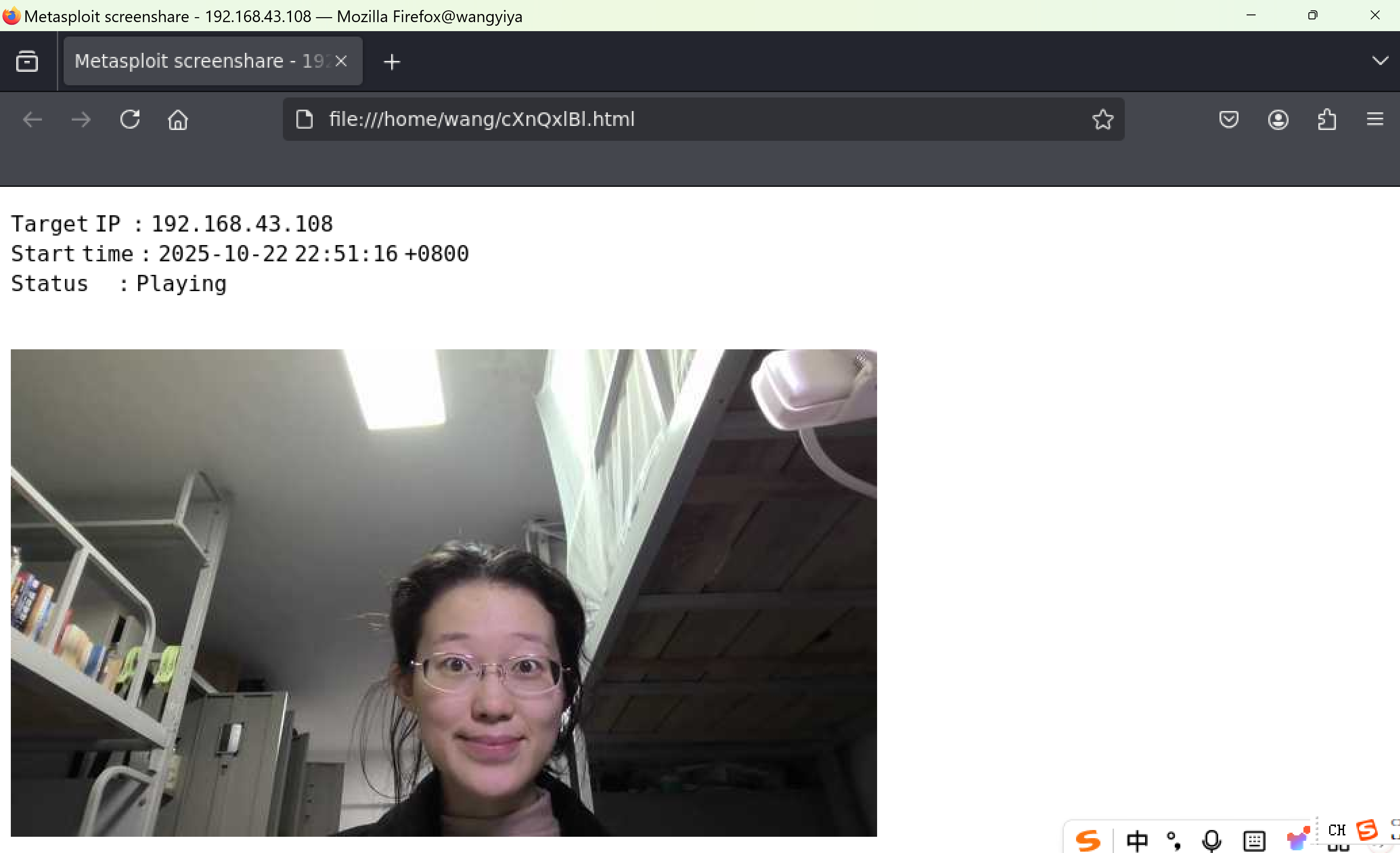Click the go forward arrow

pos(81,119)
